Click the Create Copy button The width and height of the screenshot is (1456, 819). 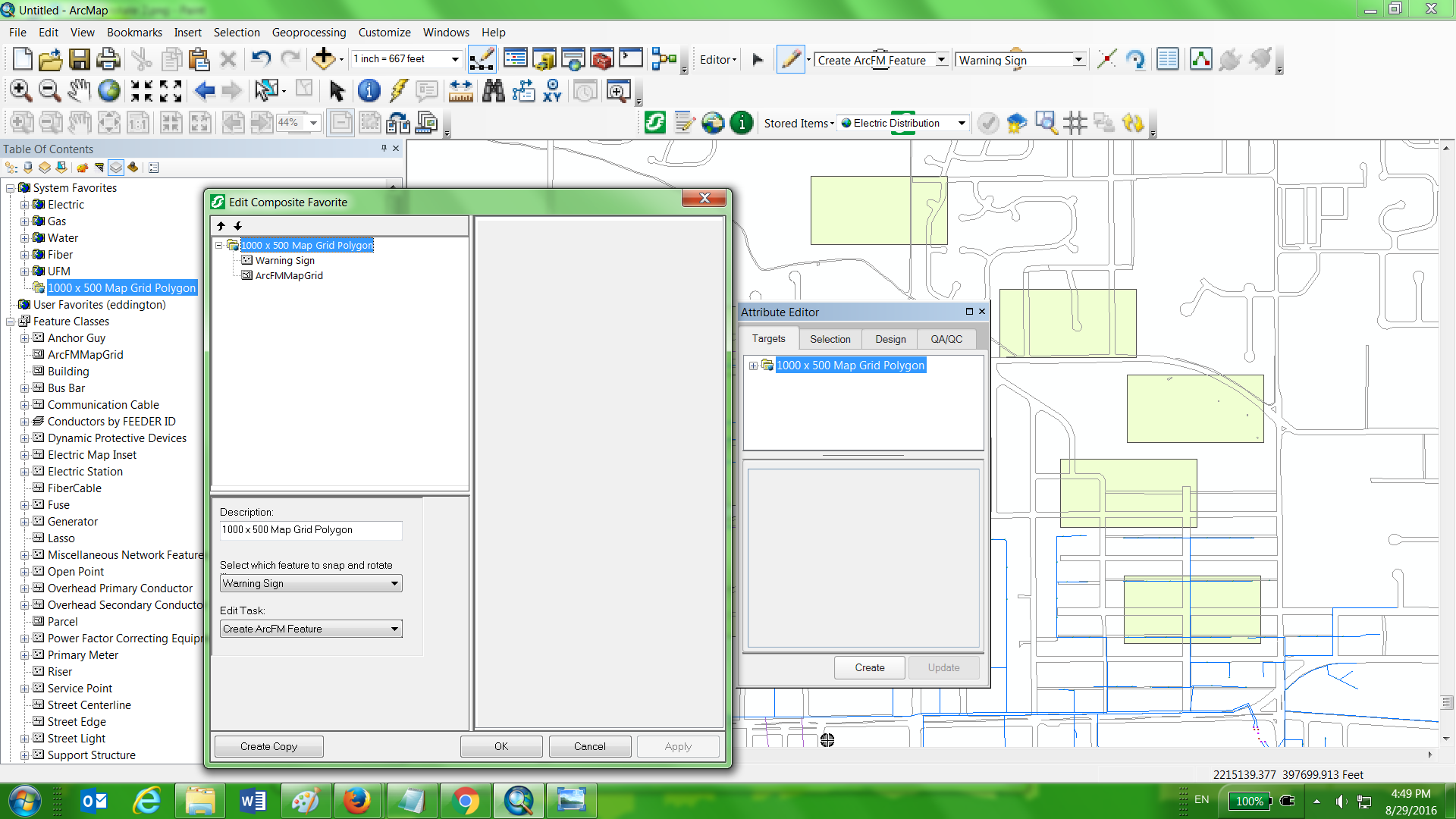(x=268, y=746)
